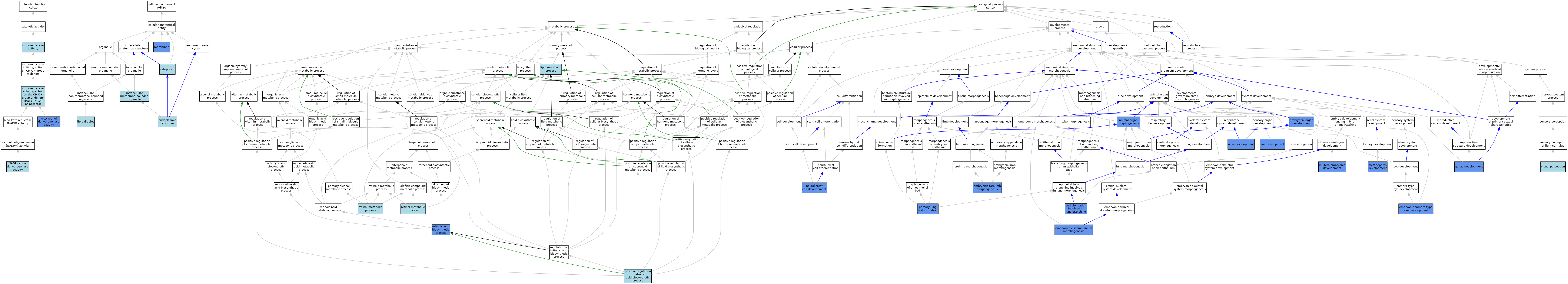The width and height of the screenshot is (1568, 284).
Task: Select the catalytic activity node
Action: (33, 27)
